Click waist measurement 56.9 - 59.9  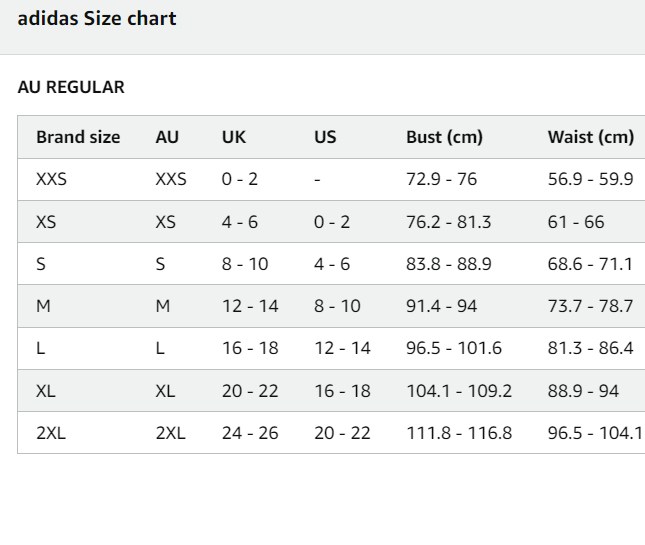pos(590,180)
